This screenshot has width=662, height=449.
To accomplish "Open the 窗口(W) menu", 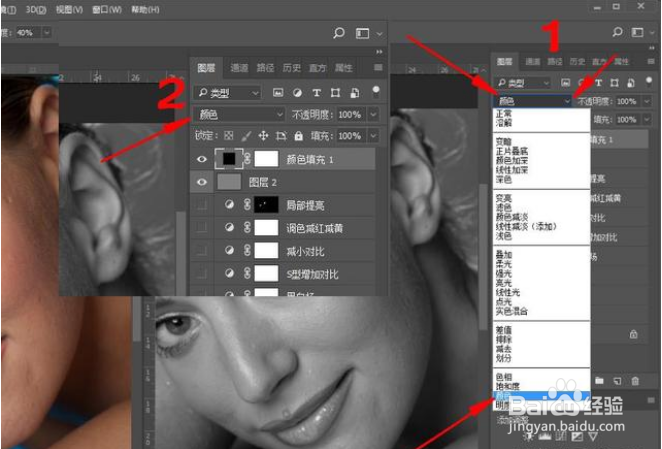I will point(107,9).
